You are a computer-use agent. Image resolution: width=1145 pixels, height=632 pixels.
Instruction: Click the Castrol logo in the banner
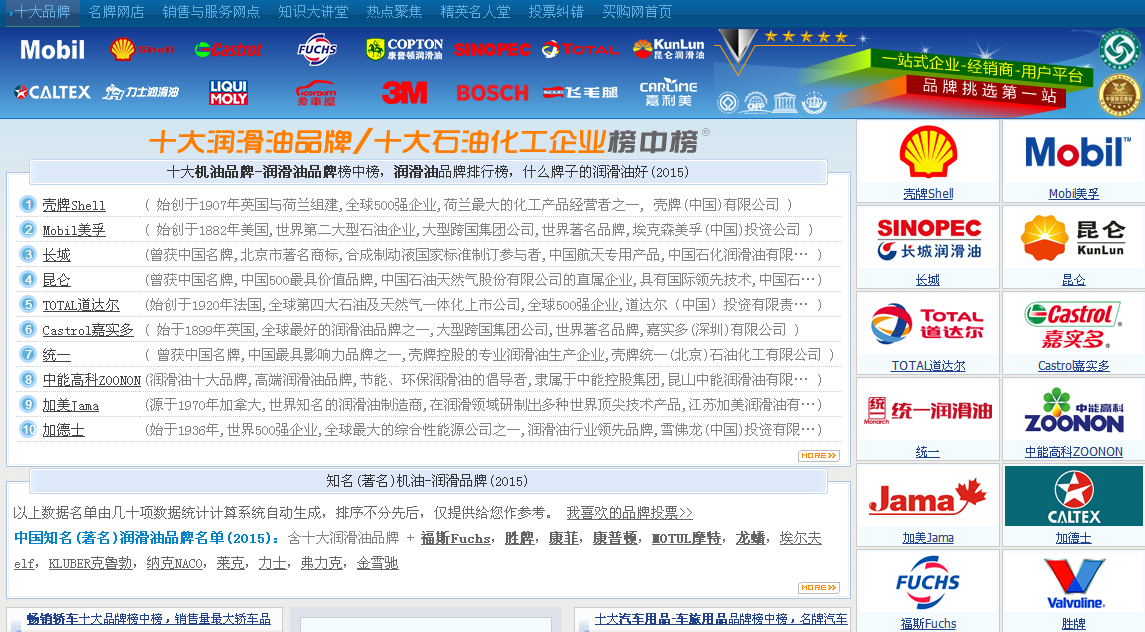click(228, 50)
